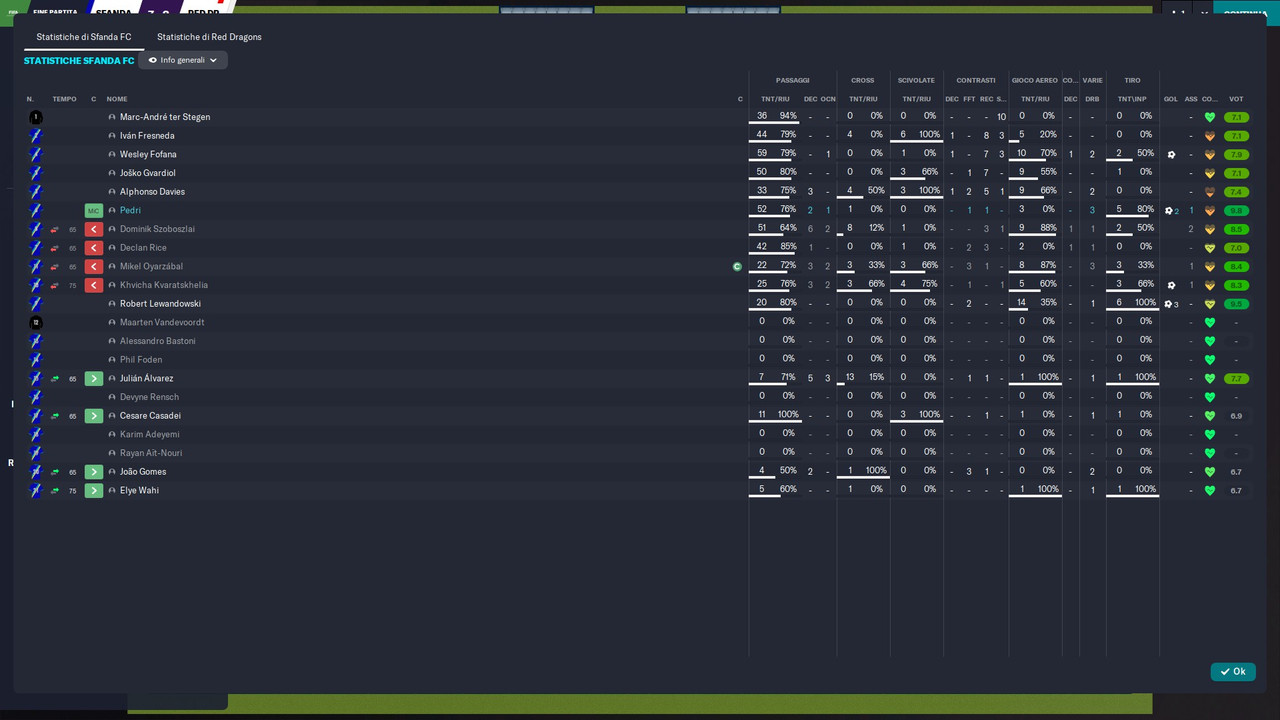Sort by the ASS column header
The width and height of the screenshot is (1280, 720).
click(x=1191, y=99)
